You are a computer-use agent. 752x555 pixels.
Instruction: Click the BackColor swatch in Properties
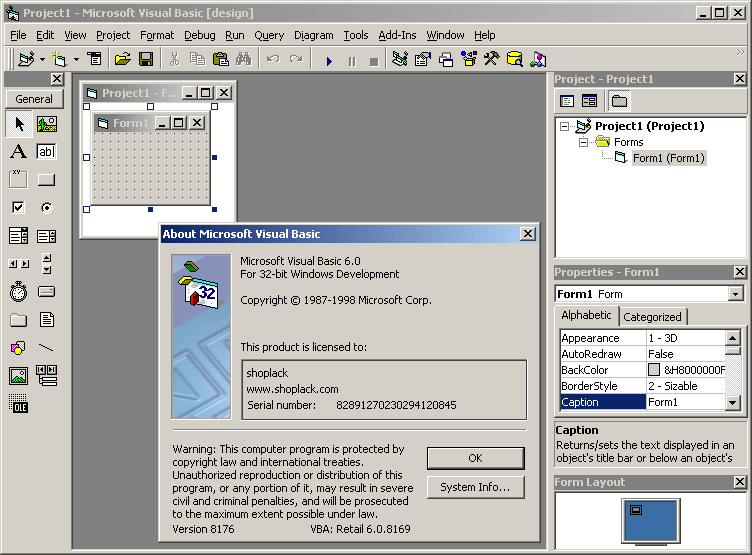pyautogui.click(x=654, y=370)
